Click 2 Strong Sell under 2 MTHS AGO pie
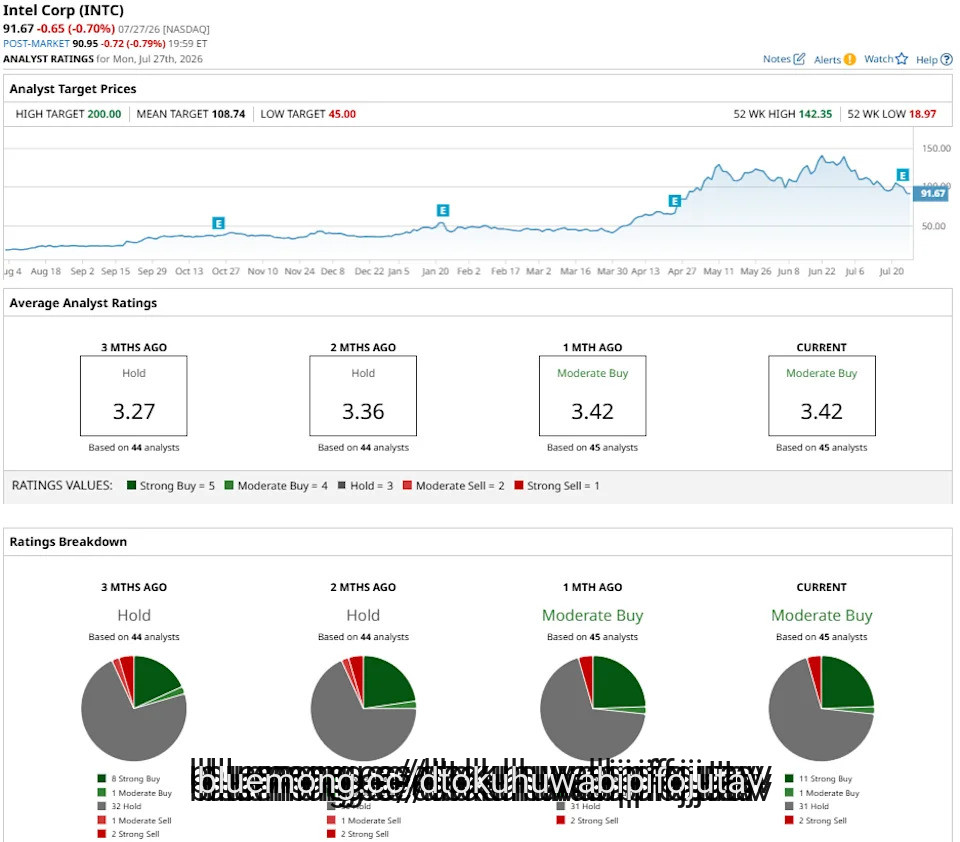Viewport: 960px width, 842px height. (358, 834)
